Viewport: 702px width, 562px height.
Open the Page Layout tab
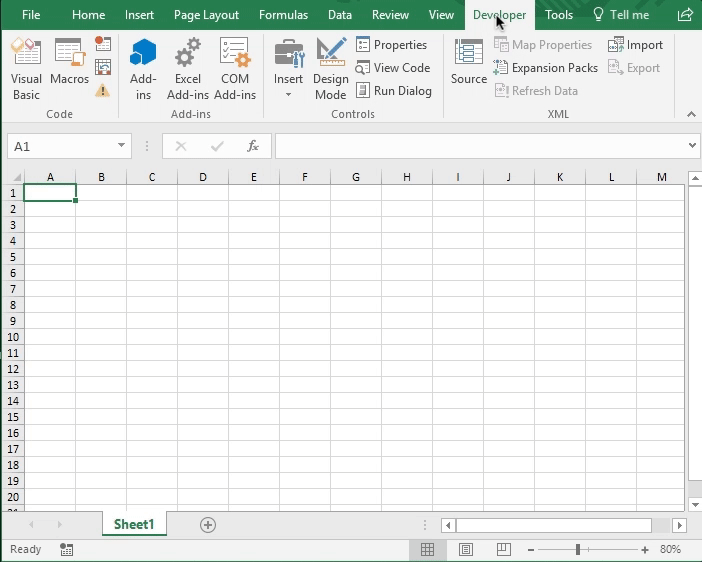(x=206, y=15)
